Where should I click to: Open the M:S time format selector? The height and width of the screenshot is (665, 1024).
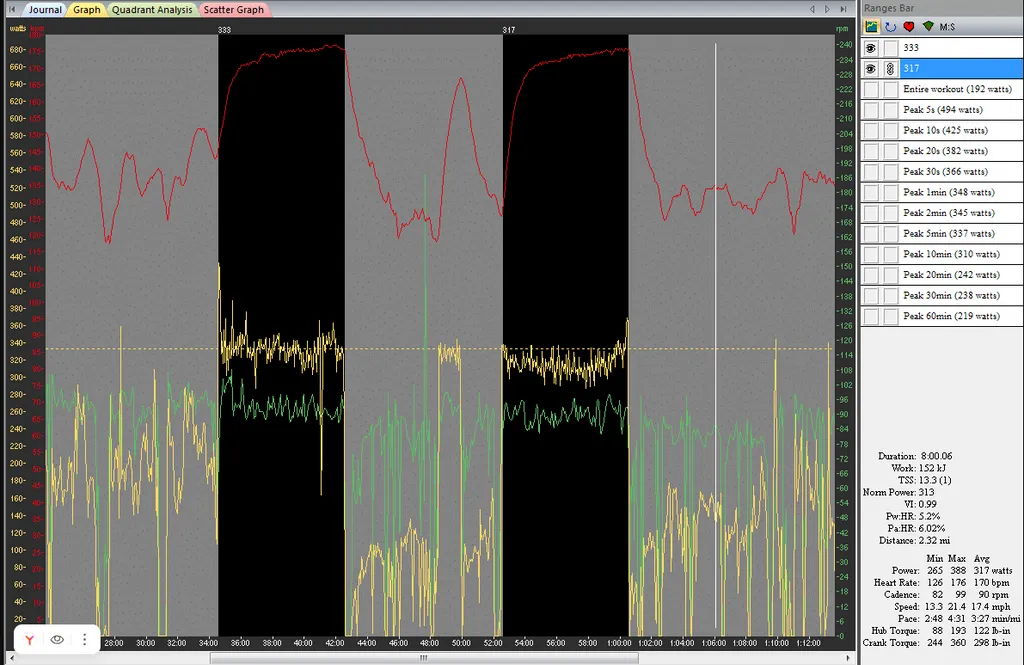pyautogui.click(x=946, y=26)
